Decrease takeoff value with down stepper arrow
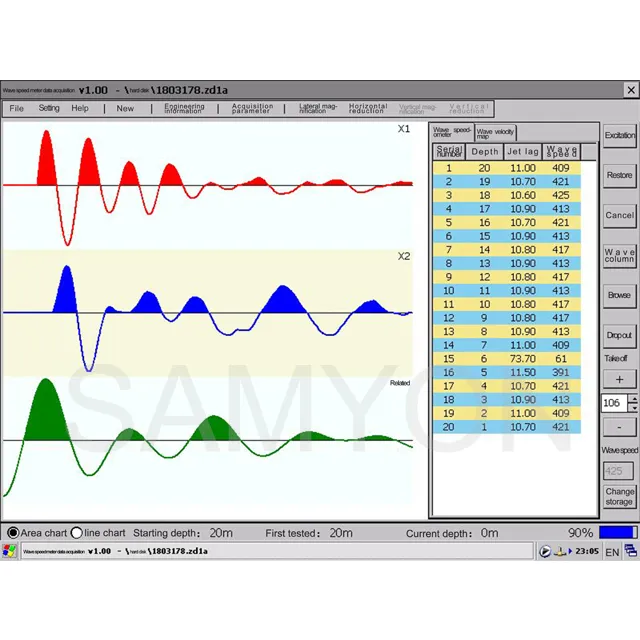640x640 pixels. tap(633, 407)
